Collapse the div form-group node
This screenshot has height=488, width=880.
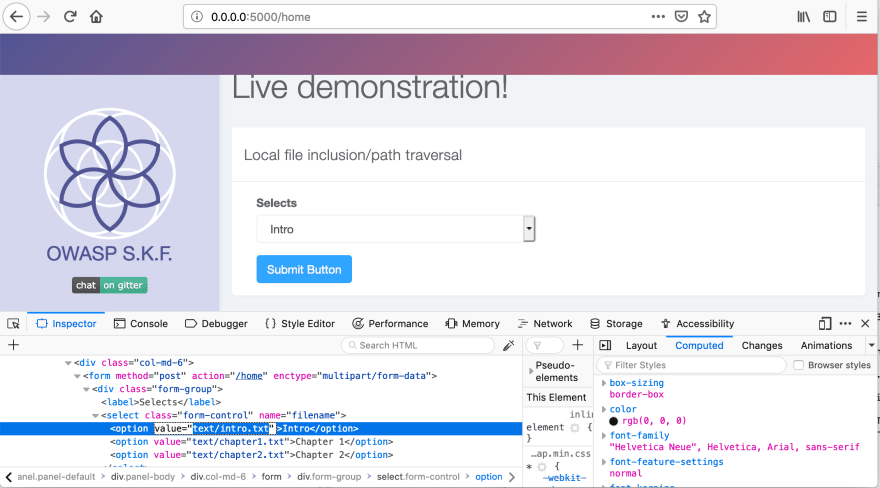(86, 389)
